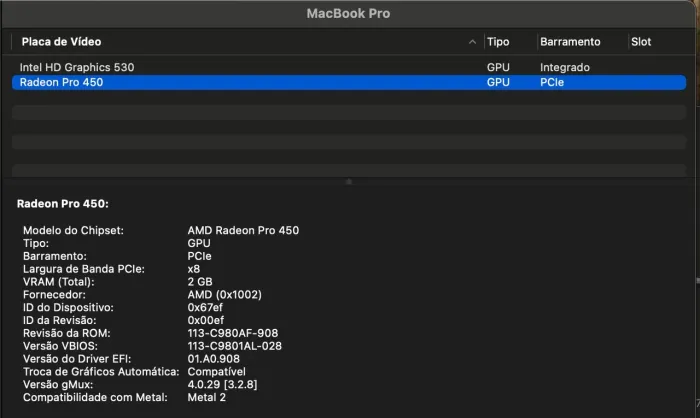Click the Metal 2 compatibility value
This screenshot has width=700, height=418.
207,397
